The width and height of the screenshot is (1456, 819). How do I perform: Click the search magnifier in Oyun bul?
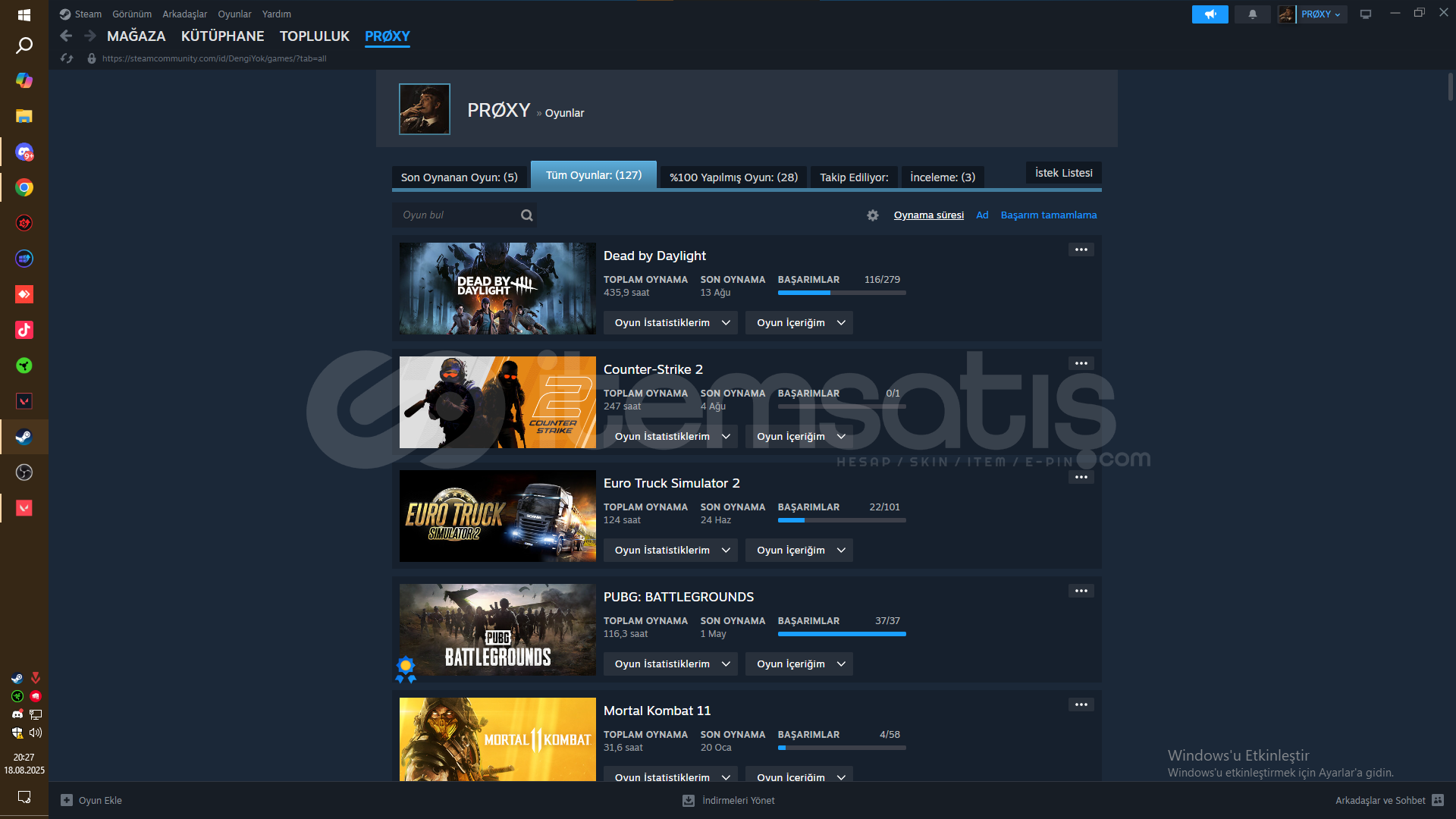(527, 215)
